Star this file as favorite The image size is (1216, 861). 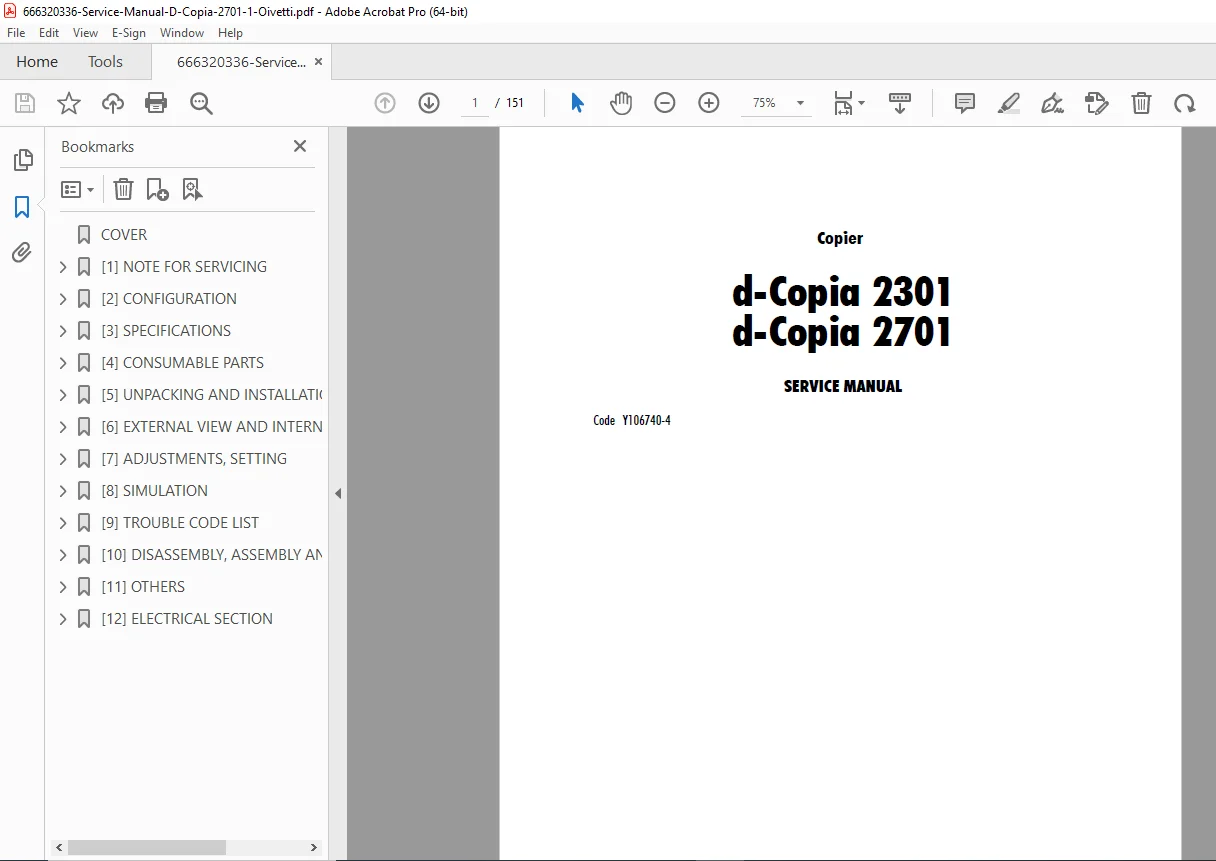[69, 103]
